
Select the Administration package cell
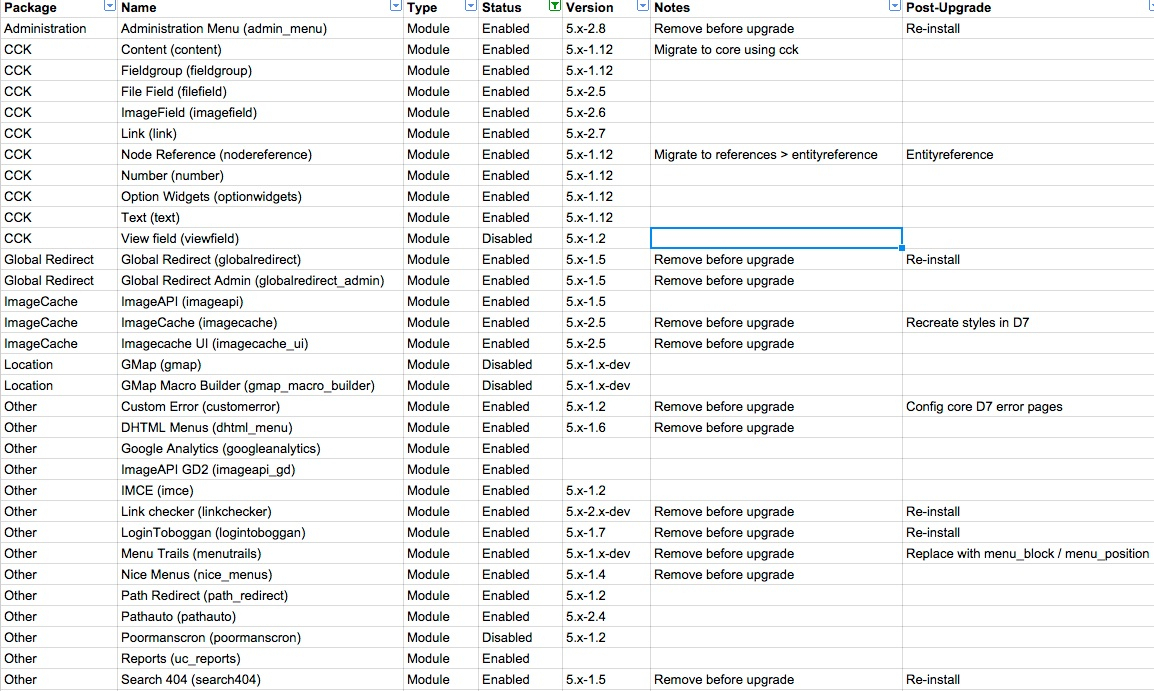pos(59,29)
